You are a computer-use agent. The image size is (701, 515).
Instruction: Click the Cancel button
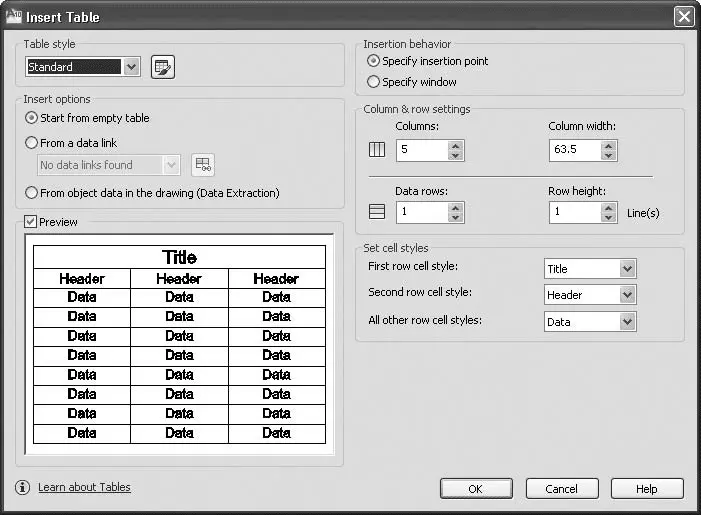coord(562,489)
